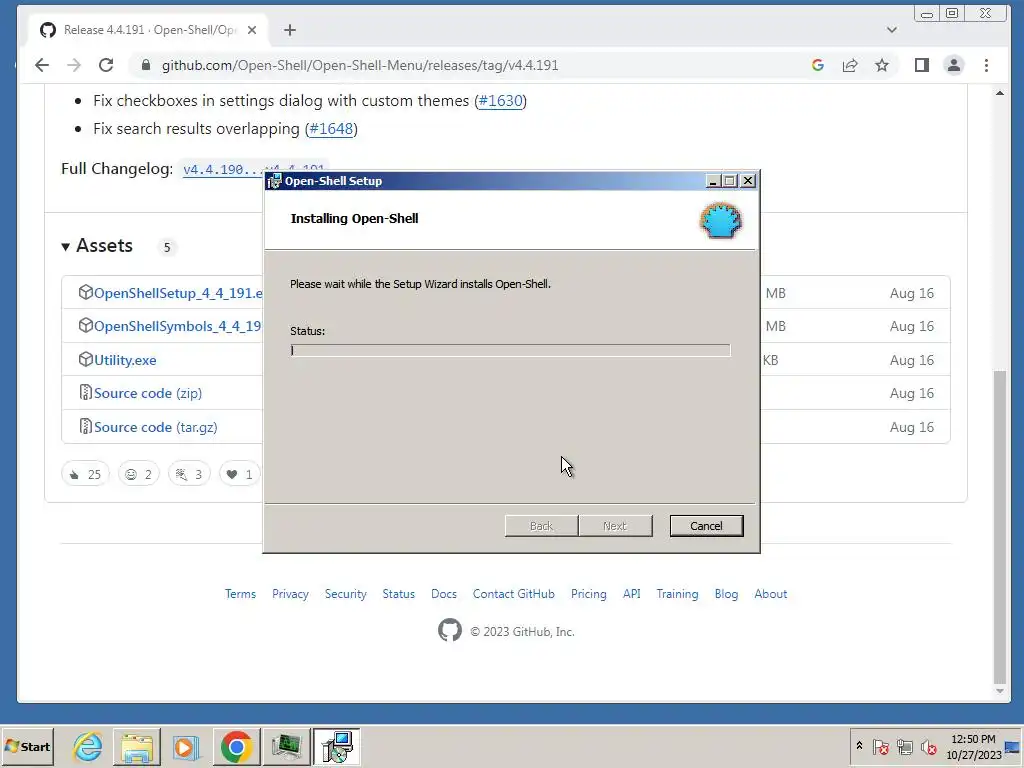Click smile reaction with 2

click(x=138, y=474)
